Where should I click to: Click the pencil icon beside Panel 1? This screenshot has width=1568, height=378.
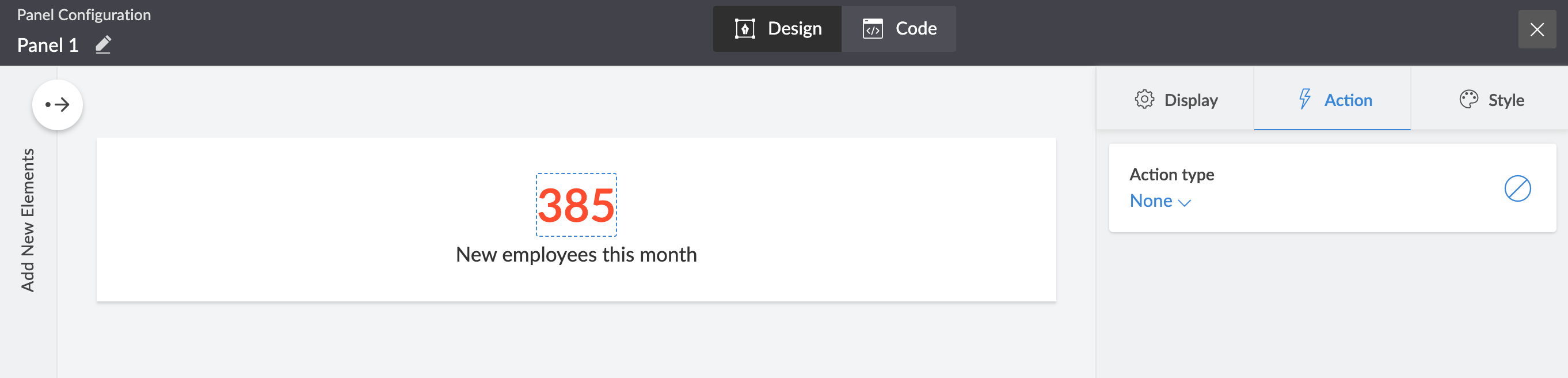(x=103, y=44)
